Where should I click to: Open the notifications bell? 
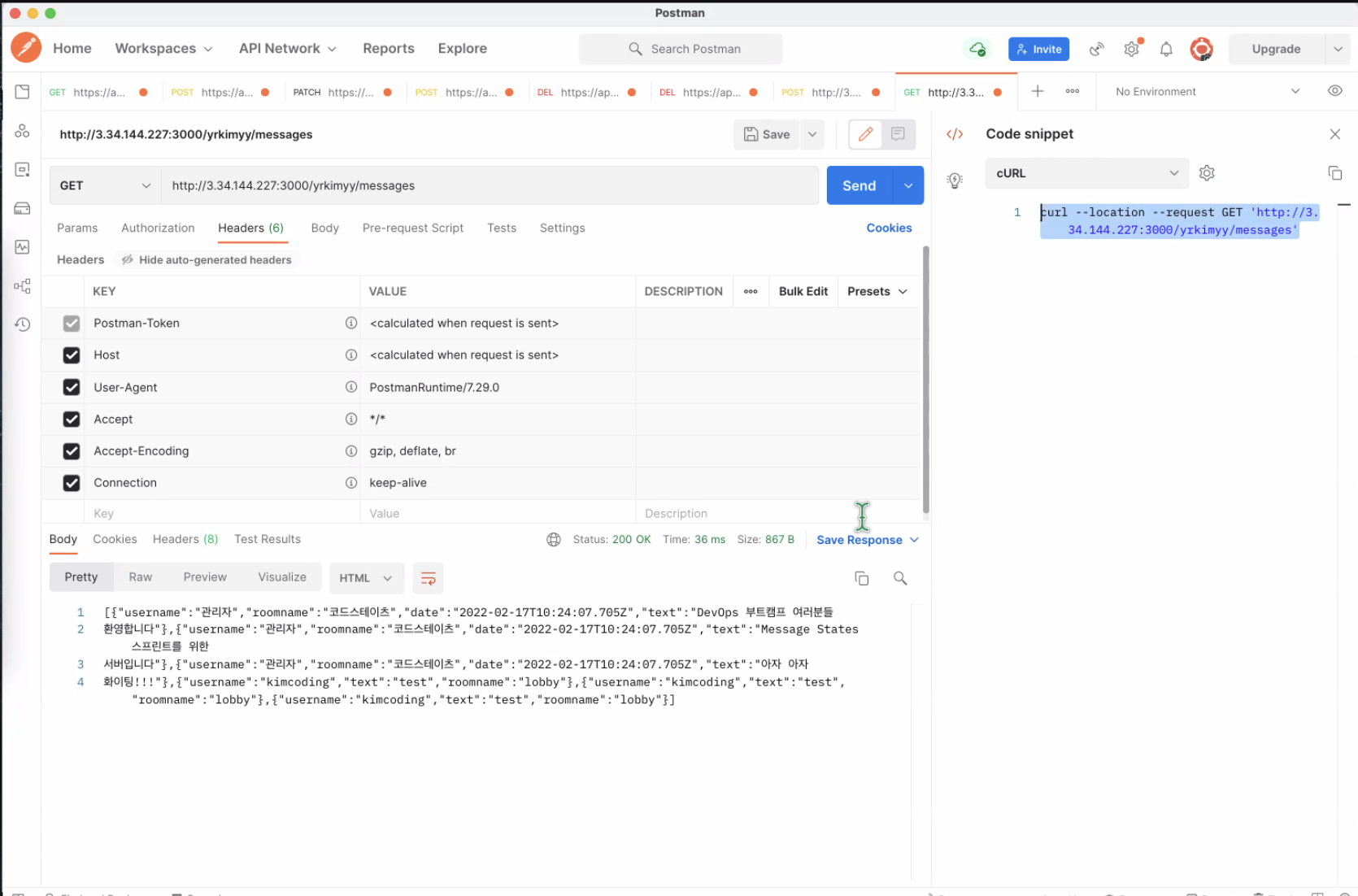click(x=1166, y=49)
